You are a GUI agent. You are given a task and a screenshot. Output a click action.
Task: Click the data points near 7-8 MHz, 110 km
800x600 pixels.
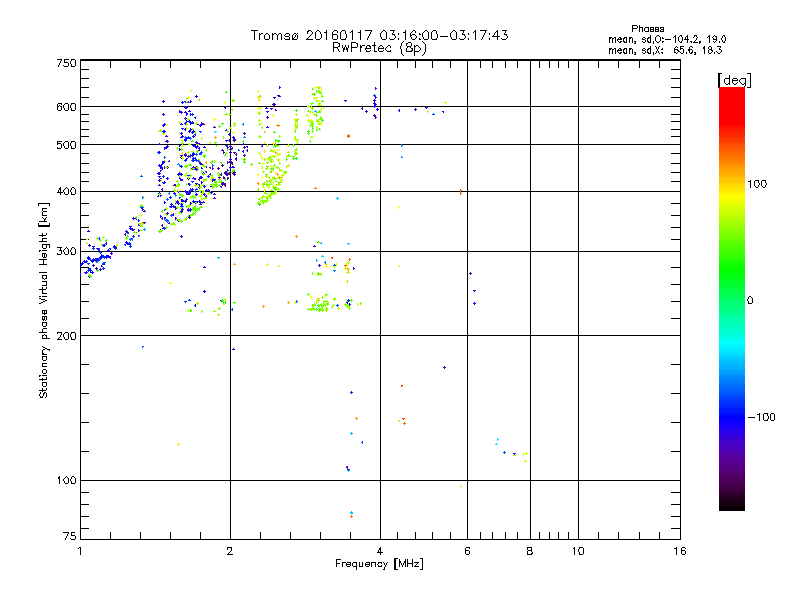tap(512, 450)
